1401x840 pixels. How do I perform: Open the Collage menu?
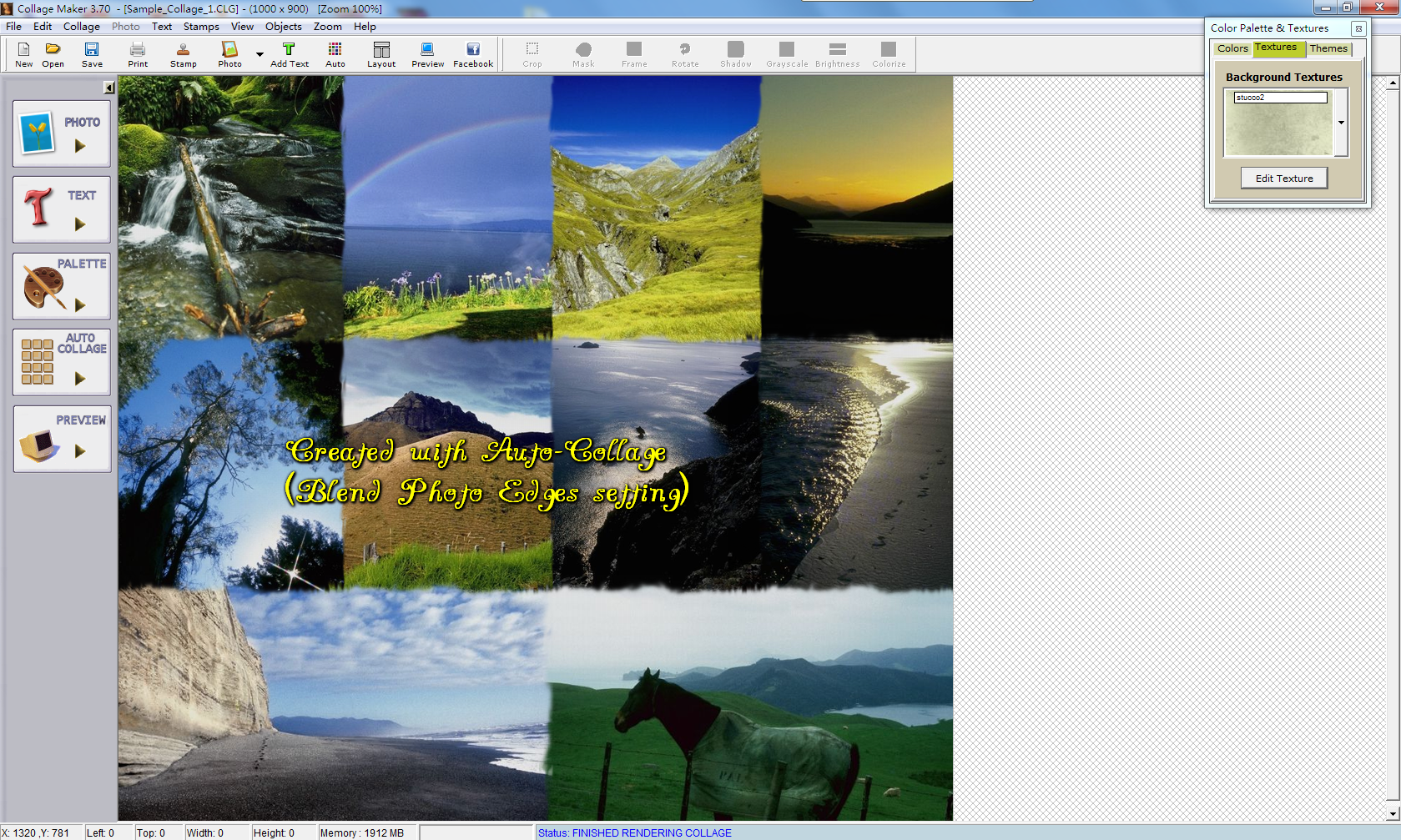pos(81,27)
